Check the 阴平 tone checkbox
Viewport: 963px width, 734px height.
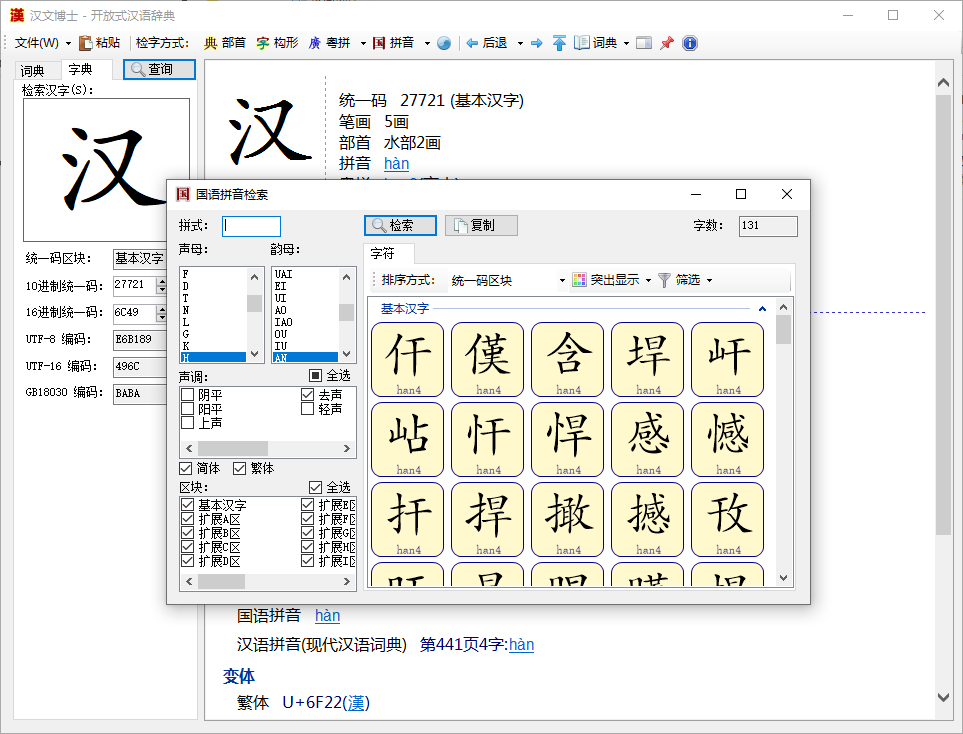click(187, 395)
